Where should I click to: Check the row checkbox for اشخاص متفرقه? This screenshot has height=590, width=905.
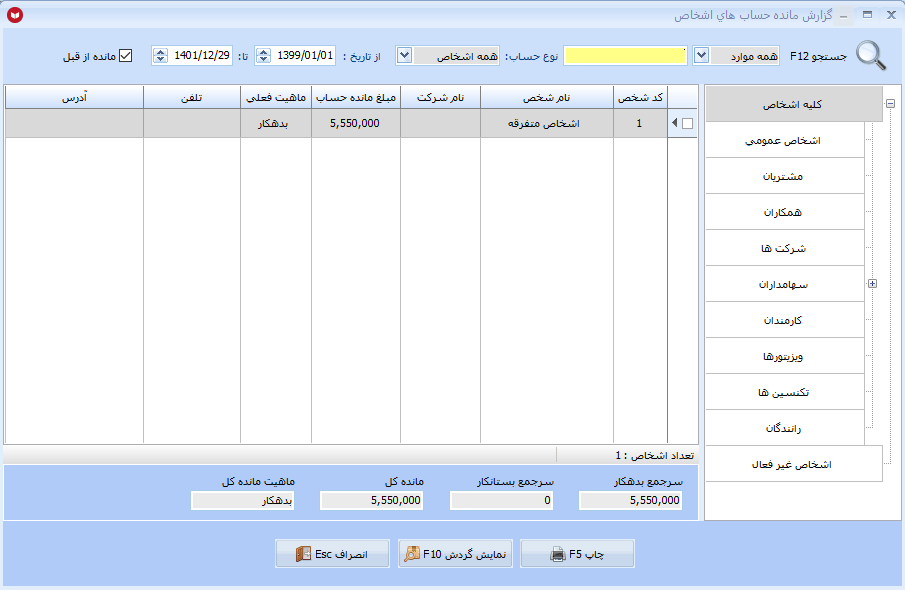click(x=687, y=124)
